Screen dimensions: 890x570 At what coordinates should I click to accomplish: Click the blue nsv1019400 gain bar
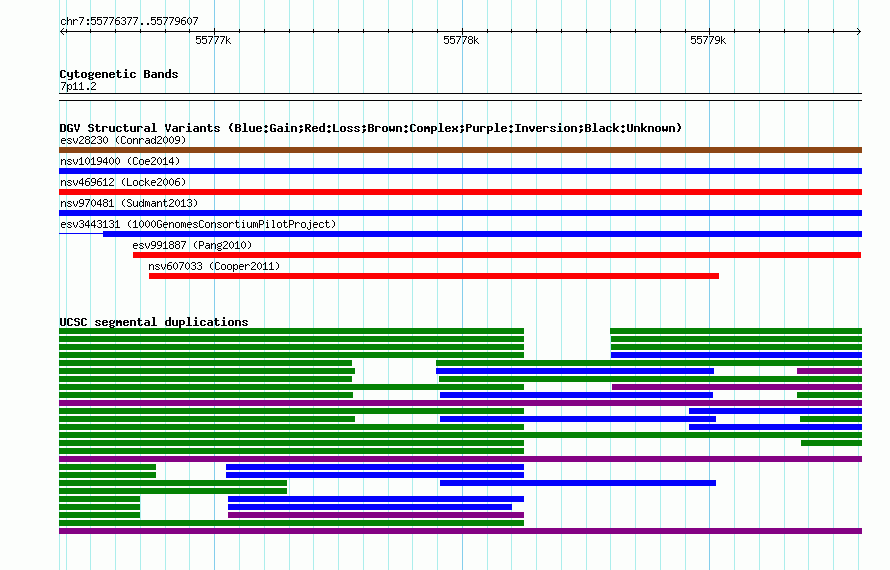pos(460,171)
